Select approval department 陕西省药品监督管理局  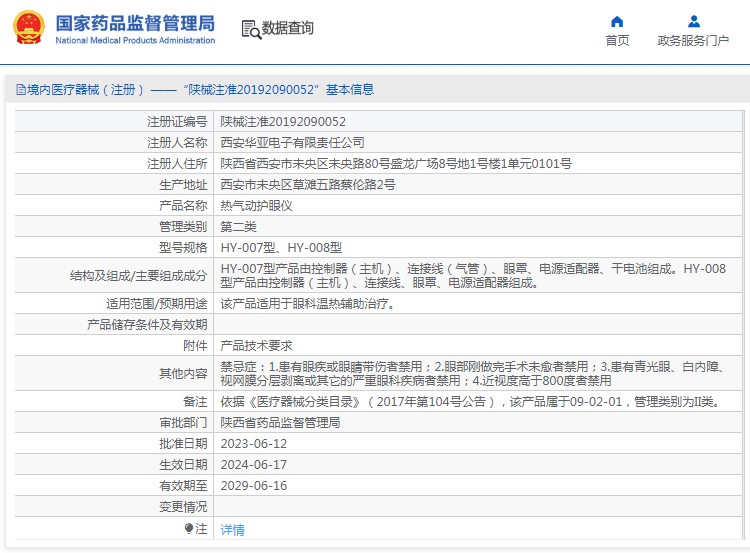280,423
